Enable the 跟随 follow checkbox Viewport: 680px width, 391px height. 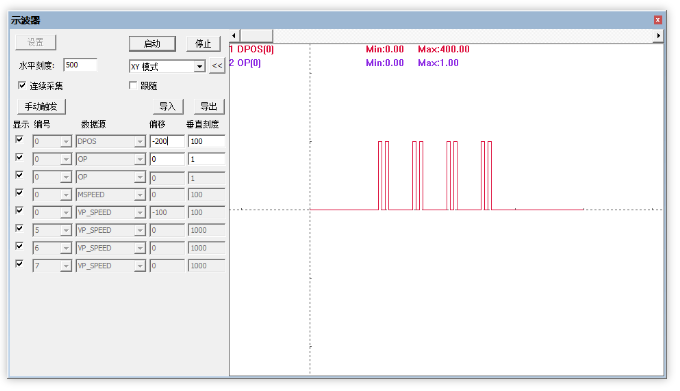click(x=133, y=85)
